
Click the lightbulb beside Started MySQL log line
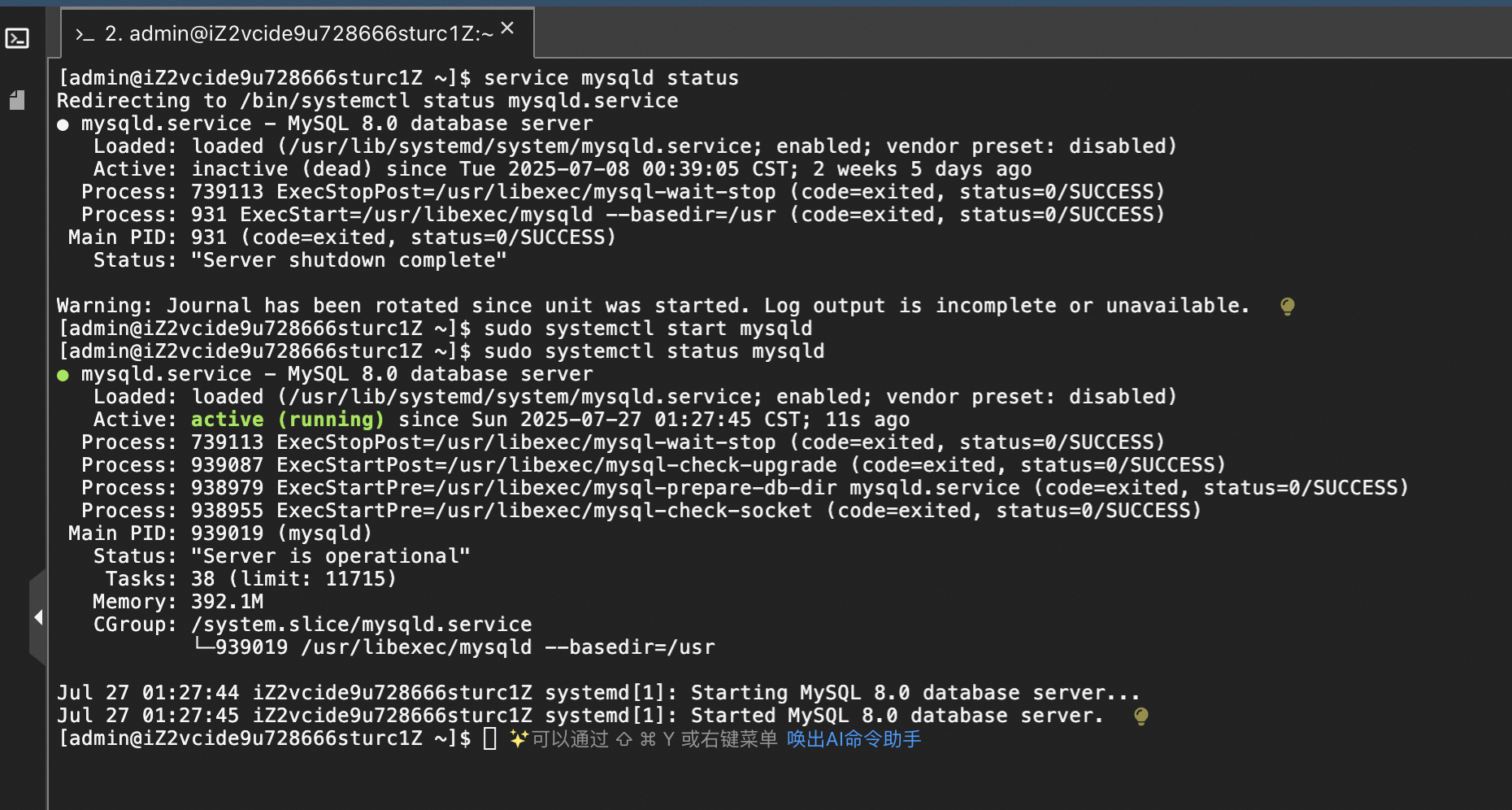(x=1141, y=716)
